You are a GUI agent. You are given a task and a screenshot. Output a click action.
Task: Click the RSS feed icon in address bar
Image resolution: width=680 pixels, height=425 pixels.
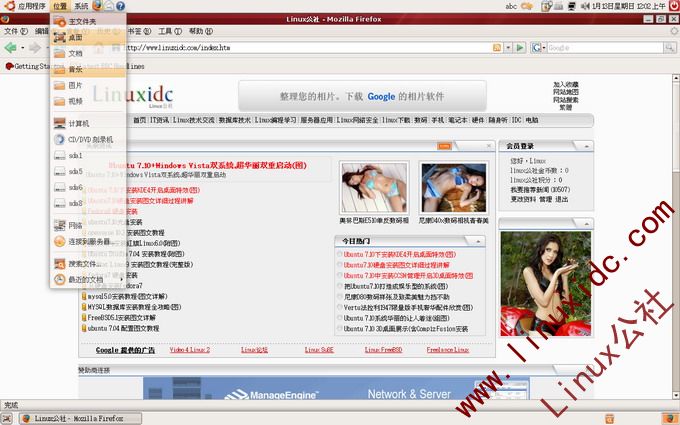(496, 47)
